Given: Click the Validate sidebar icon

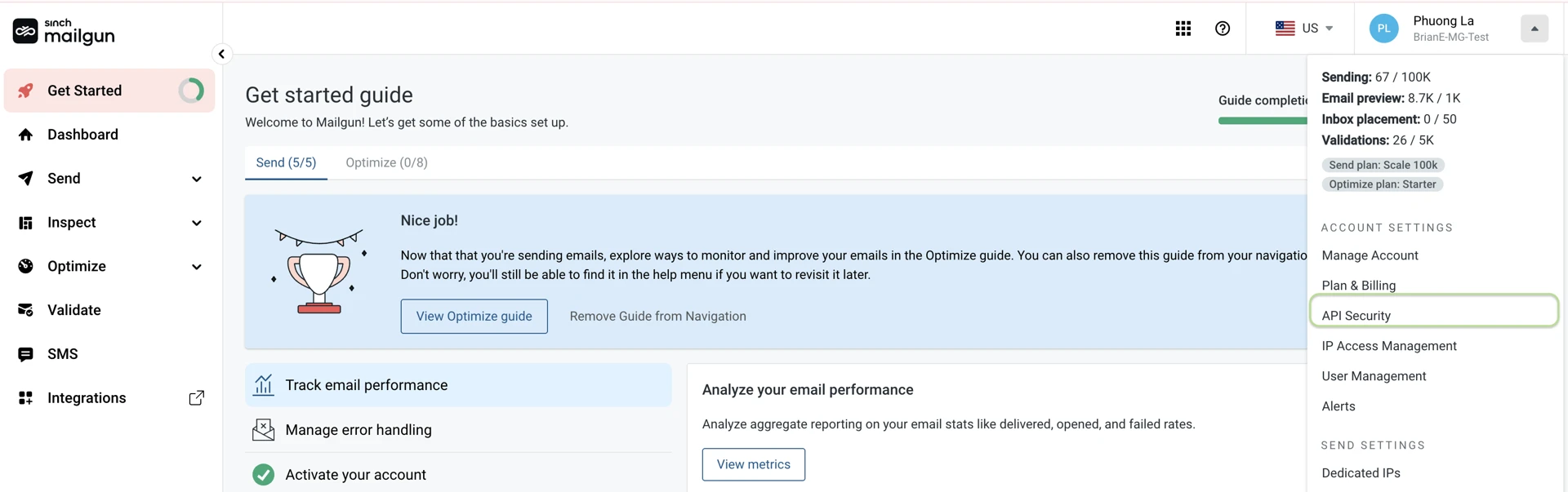Looking at the screenshot, I should pyautogui.click(x=26, y=310).
